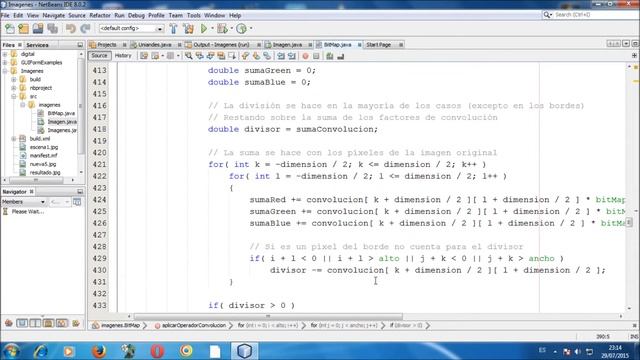Select BitMap.java in the file tree
Screen dimensions: 640x360
(61, 113)
